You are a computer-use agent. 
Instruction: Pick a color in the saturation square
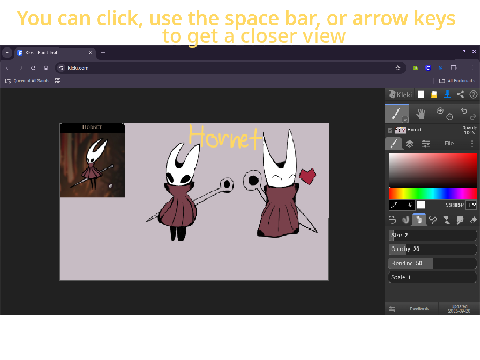coord(433,170)
